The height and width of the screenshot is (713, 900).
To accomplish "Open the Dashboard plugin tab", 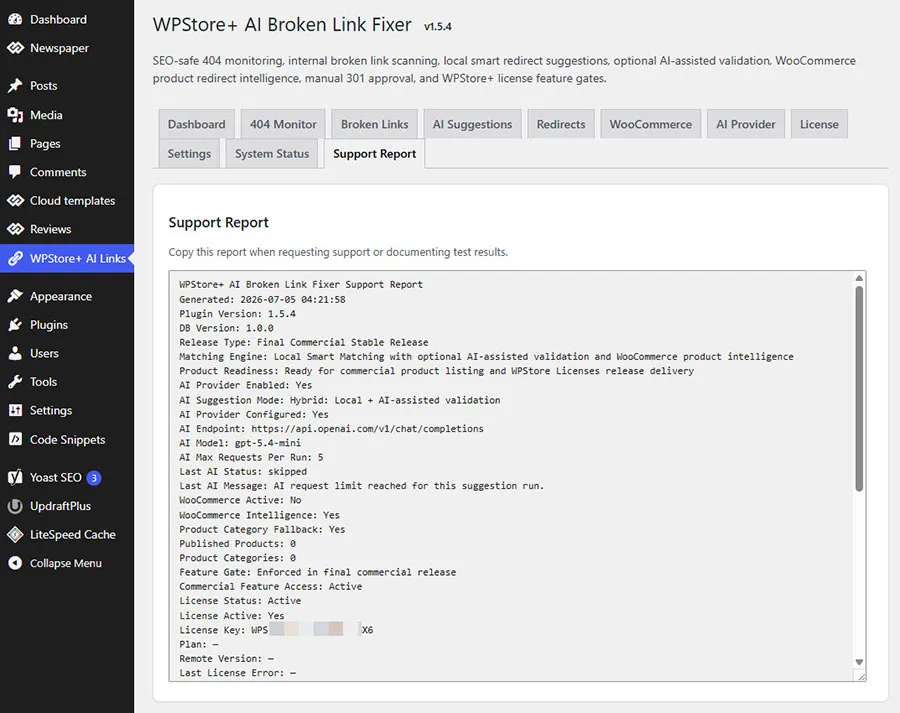I will (196, 124).
